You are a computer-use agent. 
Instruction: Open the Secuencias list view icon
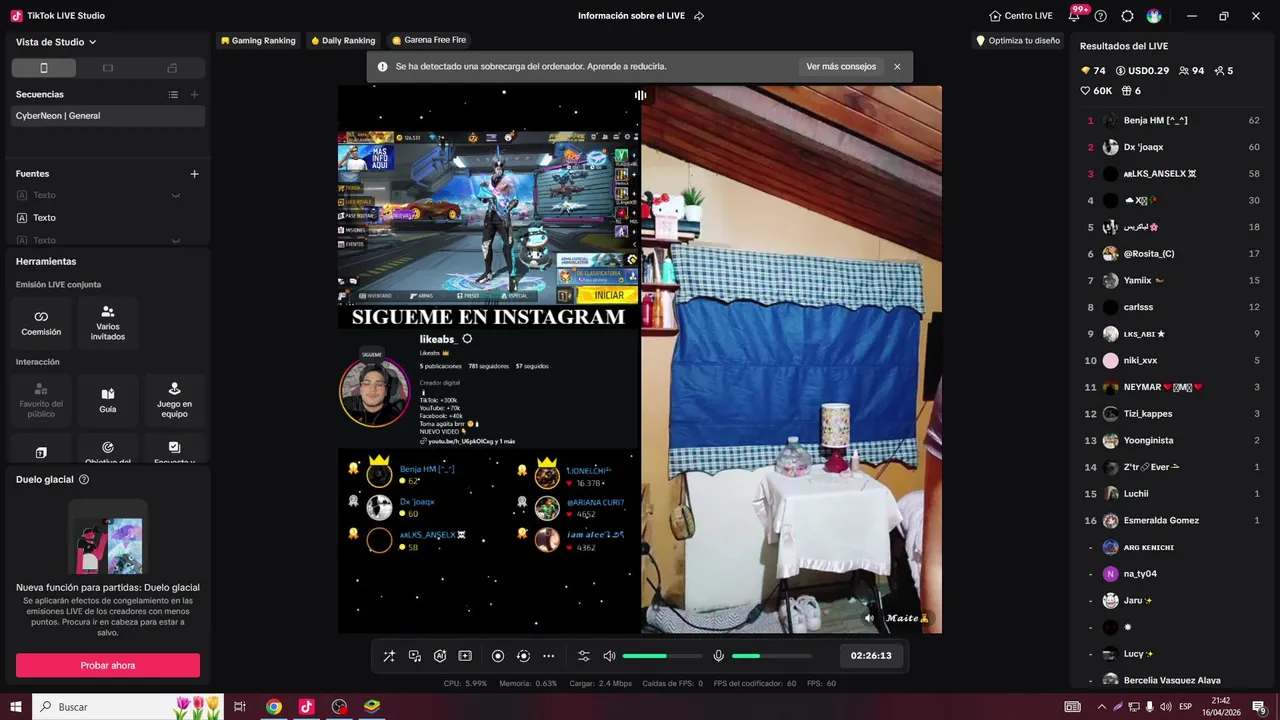coord(173,94)
